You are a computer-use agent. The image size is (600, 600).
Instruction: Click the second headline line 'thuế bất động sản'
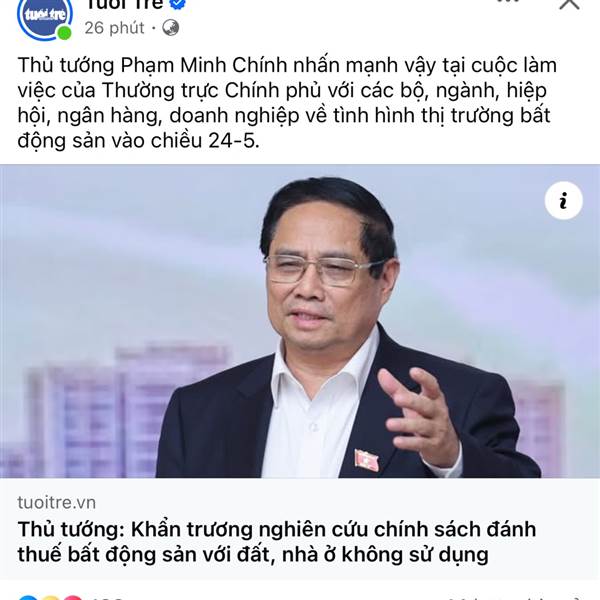pyautogui.click(x=253, y=555)
